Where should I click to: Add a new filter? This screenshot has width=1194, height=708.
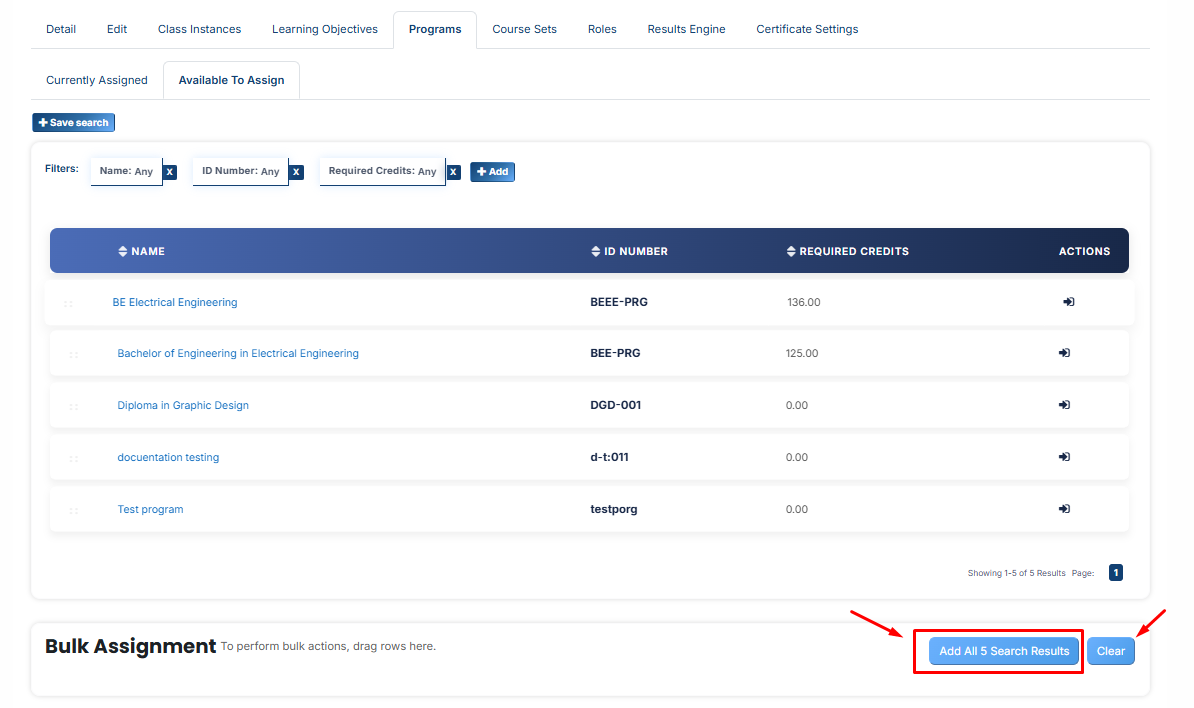(493, 172)
